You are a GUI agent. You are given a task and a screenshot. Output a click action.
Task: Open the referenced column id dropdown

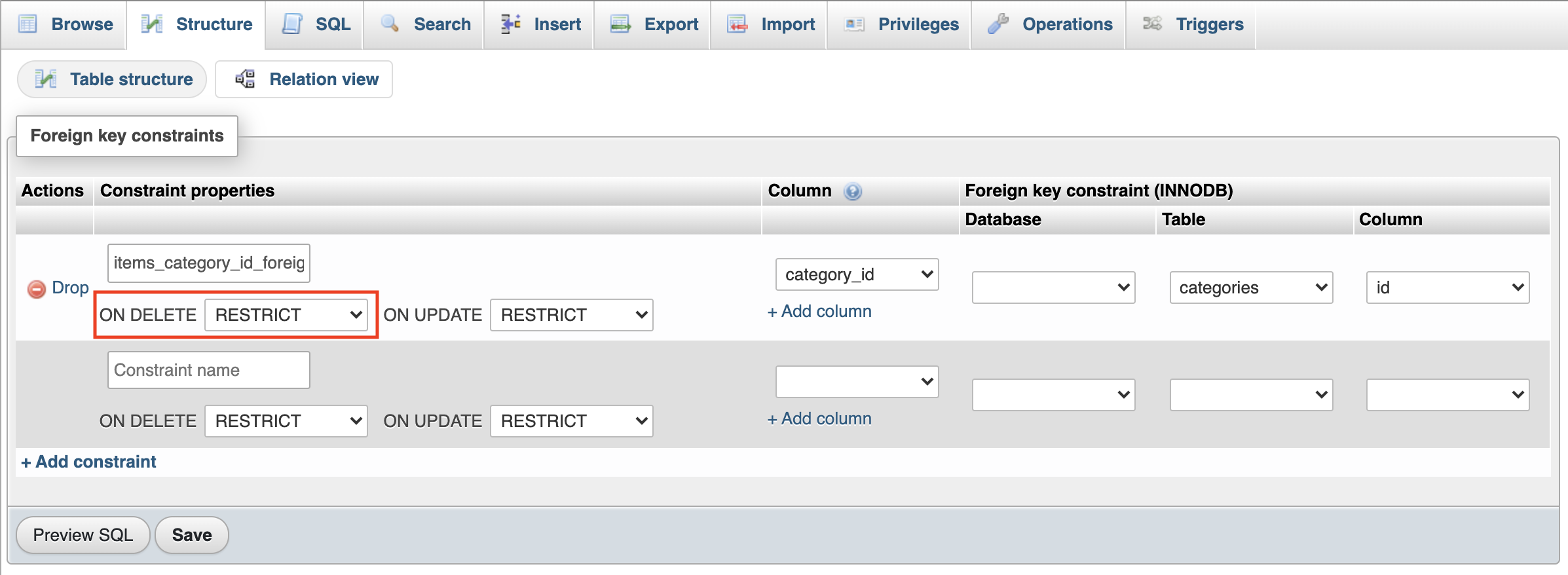1447,287
